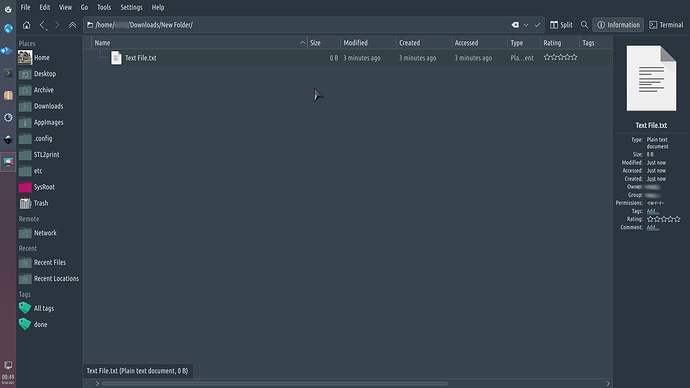Click the Home icon in the toolbar

[x=26, y=25]
